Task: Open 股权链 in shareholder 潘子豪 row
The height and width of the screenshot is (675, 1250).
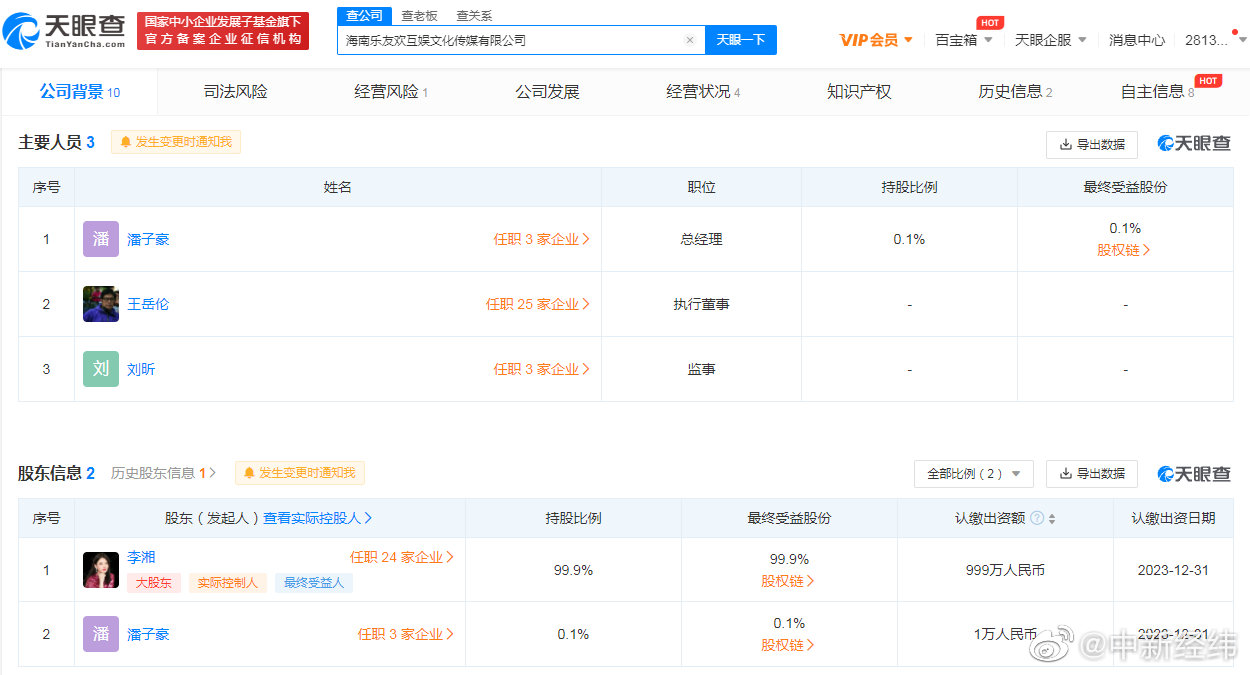Action: [788, 645]
